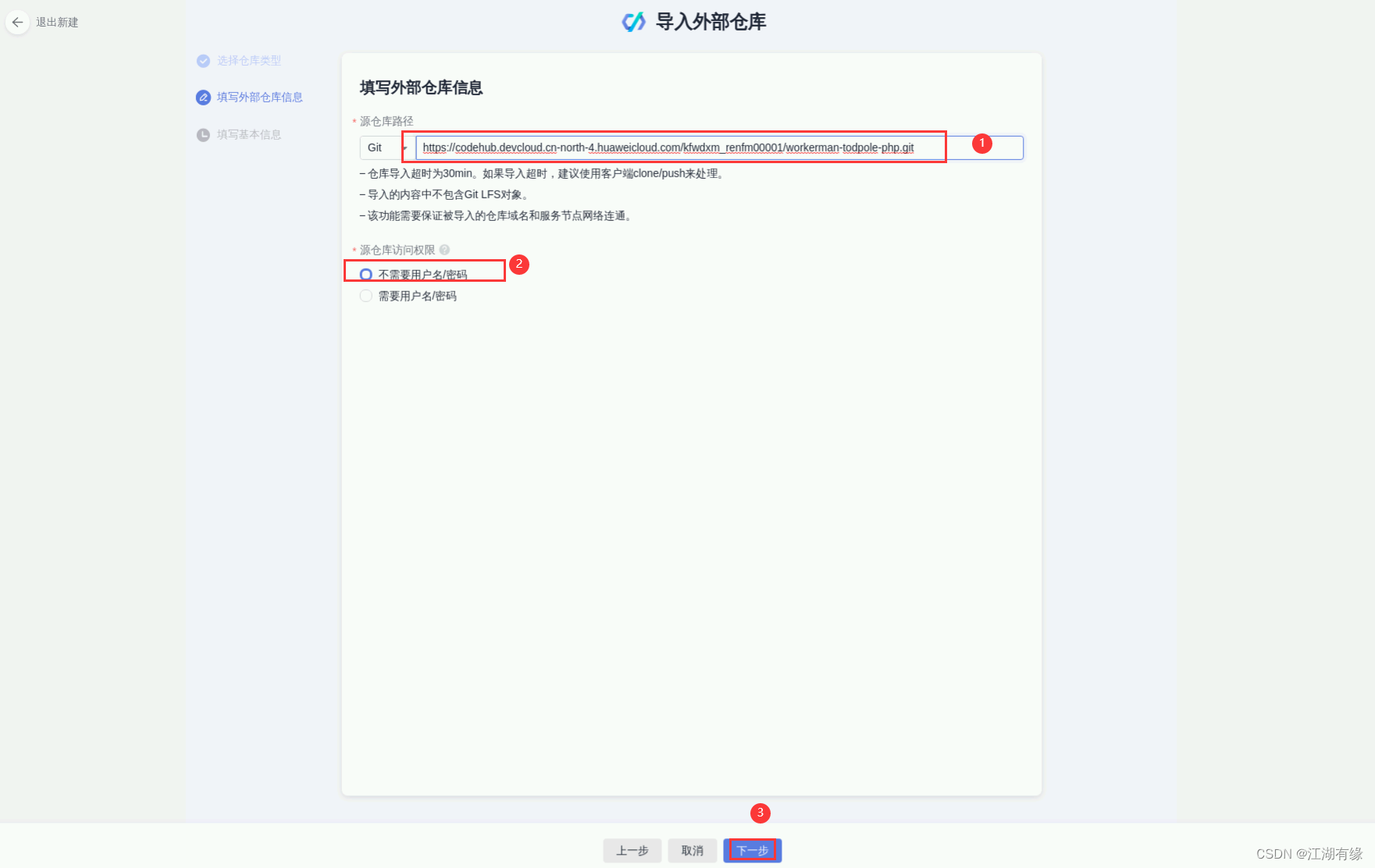The width and height of the screenshot is (1375, 868).
Task: Enable the credential-free access option marked 2
Action: pos(365,274)
